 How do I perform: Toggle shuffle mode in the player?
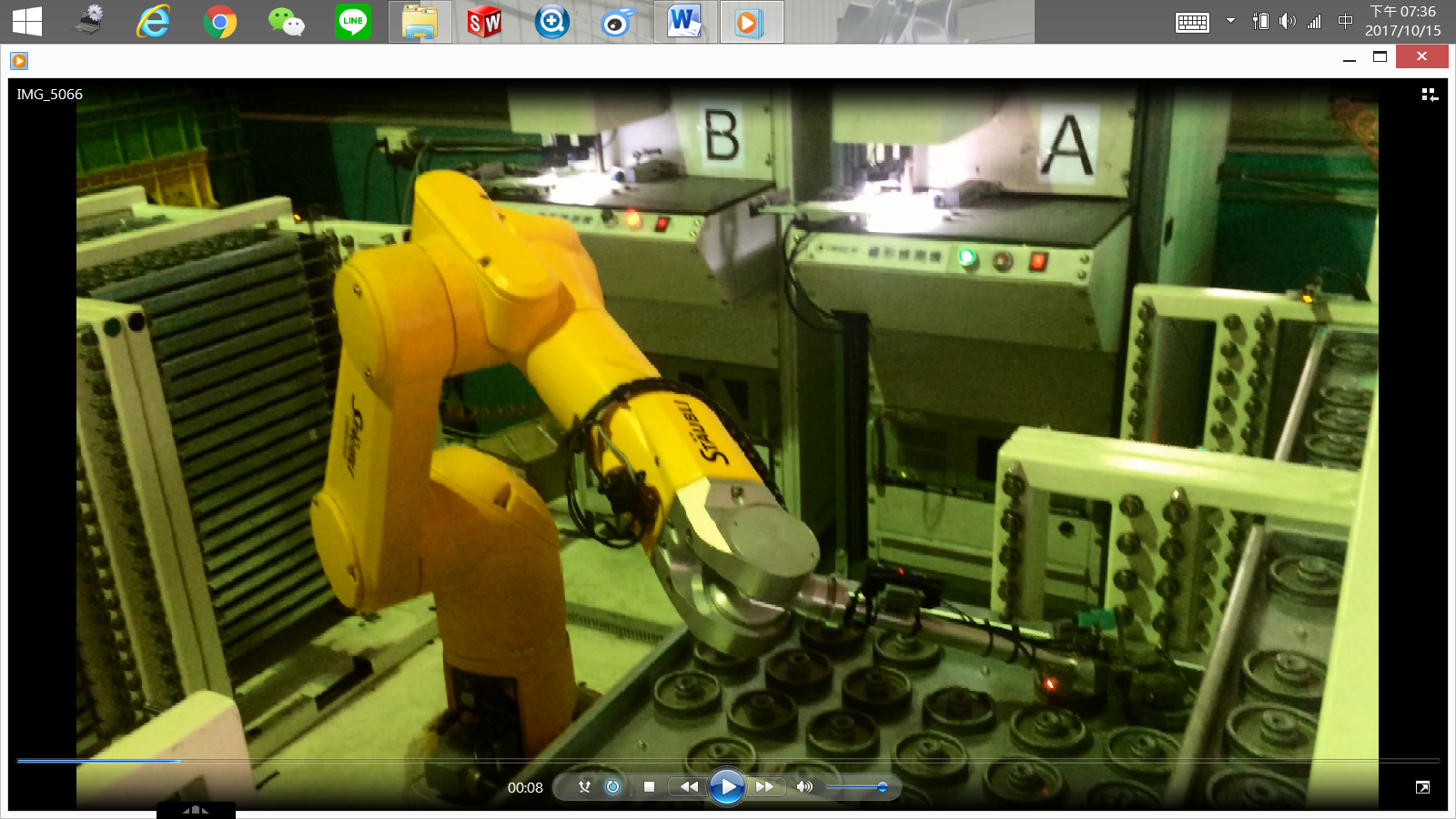click(x=584, y=786)
